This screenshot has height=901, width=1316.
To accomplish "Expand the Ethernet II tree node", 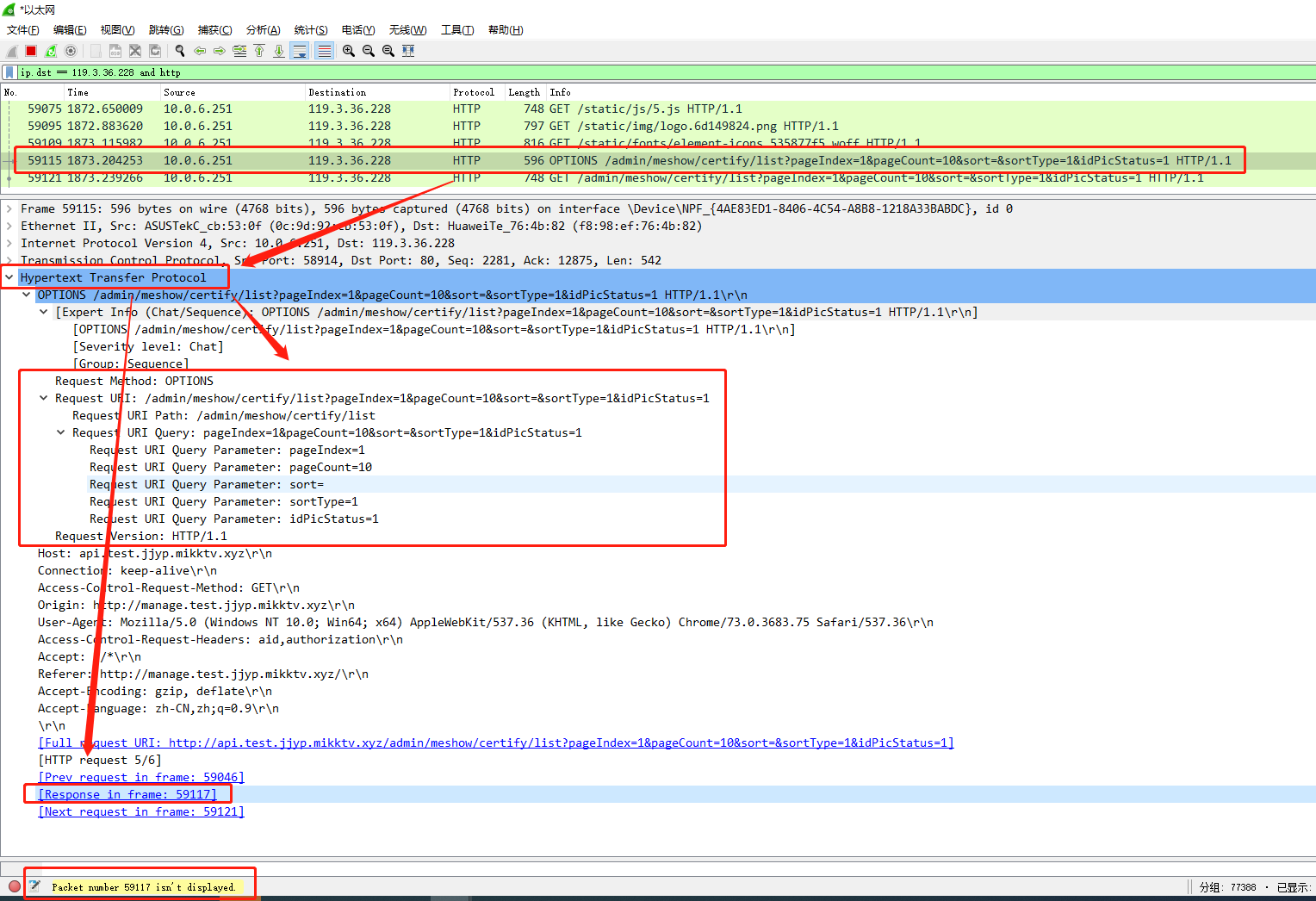I will (x=9, y=226).
